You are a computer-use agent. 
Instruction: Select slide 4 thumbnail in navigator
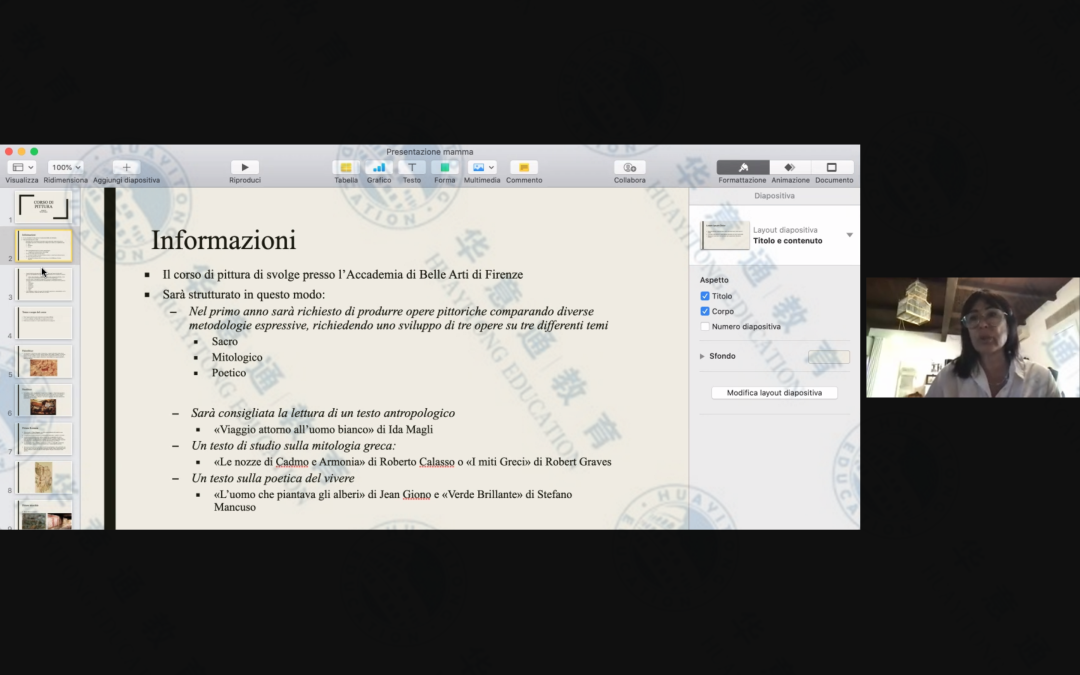[44, 322]
